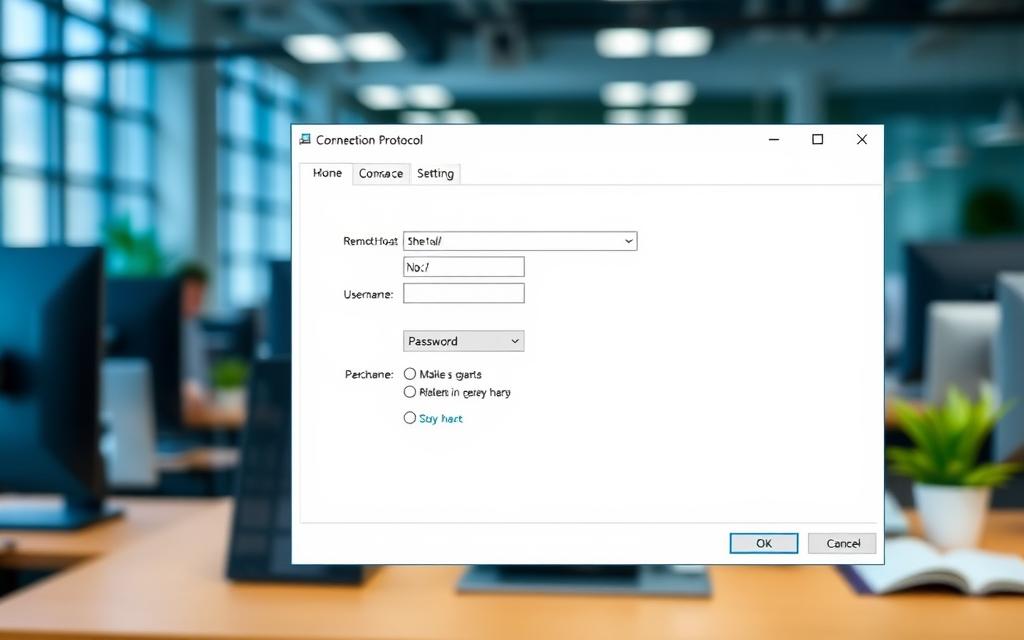Minimize the Connection Protocol dialog
1024x640 pixels.
(774, 140)
